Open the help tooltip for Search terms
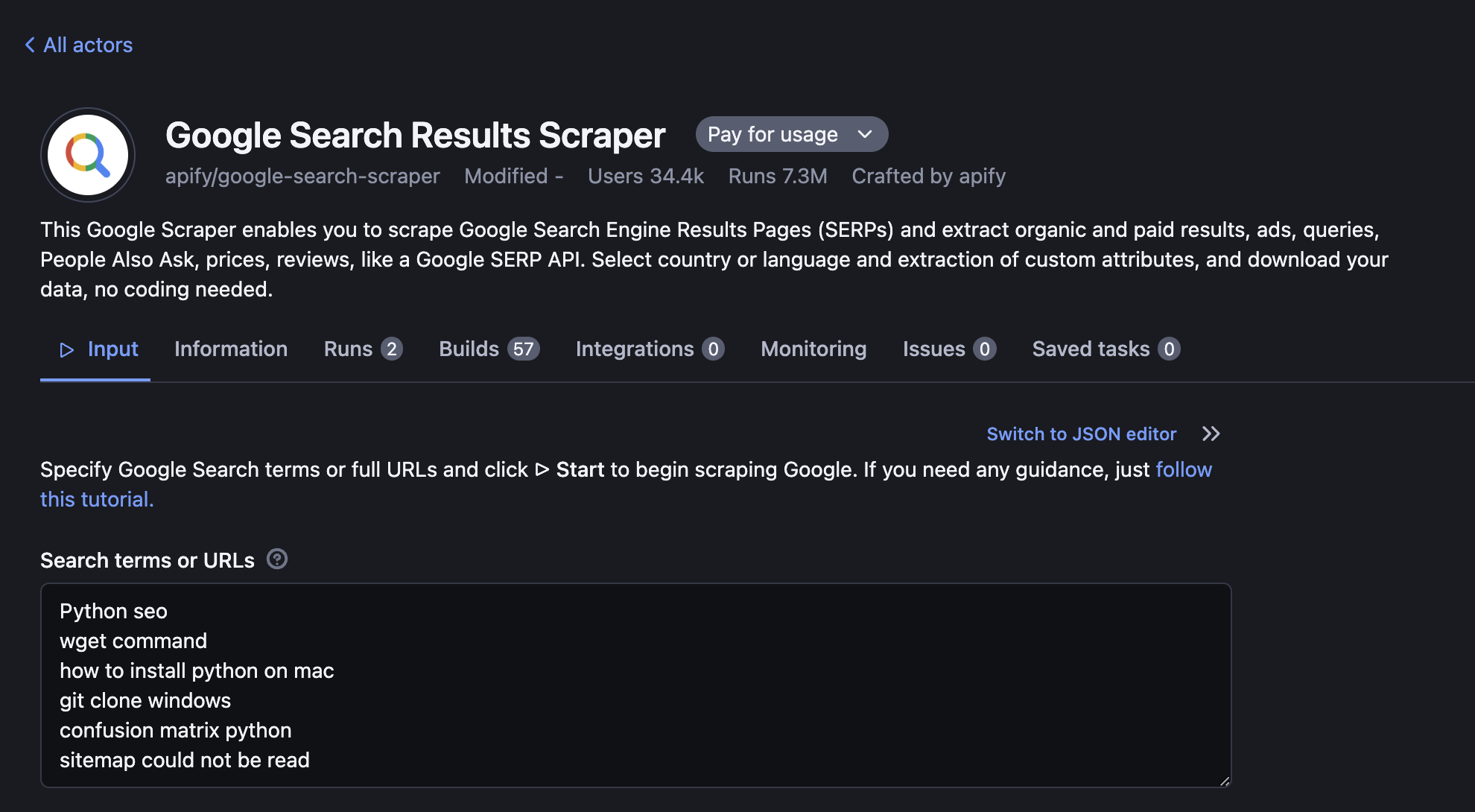The height and width of the screenshot is (812, 1475). tap(278, 559)
